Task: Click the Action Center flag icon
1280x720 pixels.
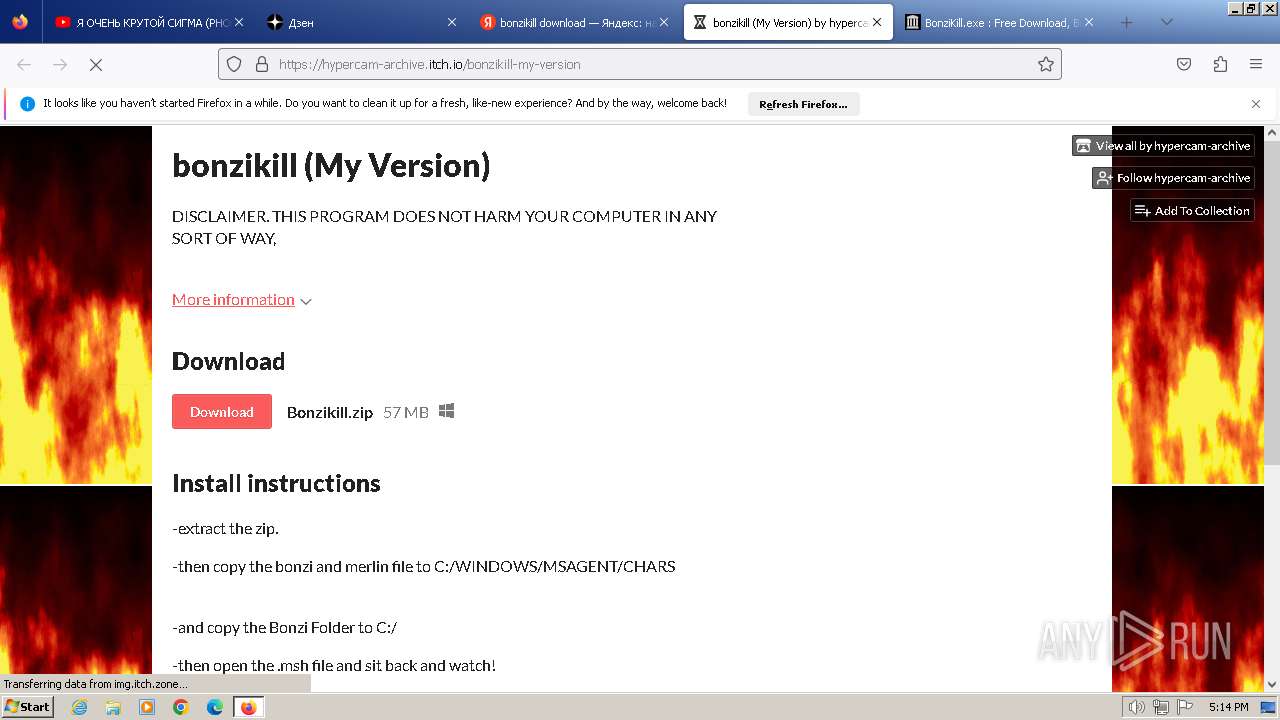Action: pos(1185,707)
